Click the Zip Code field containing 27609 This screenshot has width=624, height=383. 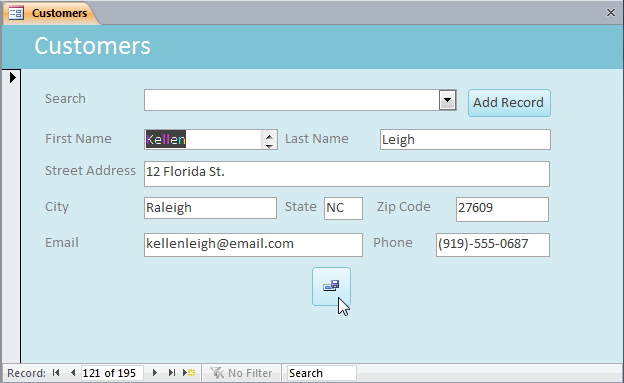502,209
